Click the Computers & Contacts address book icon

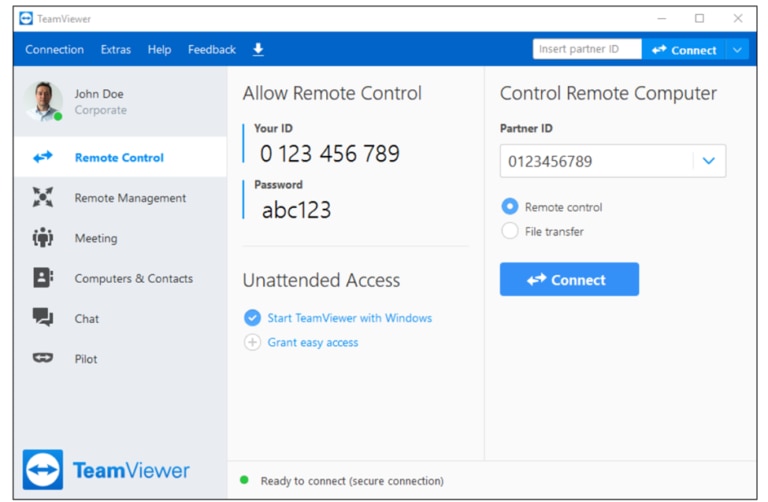[x=43, y=278]
